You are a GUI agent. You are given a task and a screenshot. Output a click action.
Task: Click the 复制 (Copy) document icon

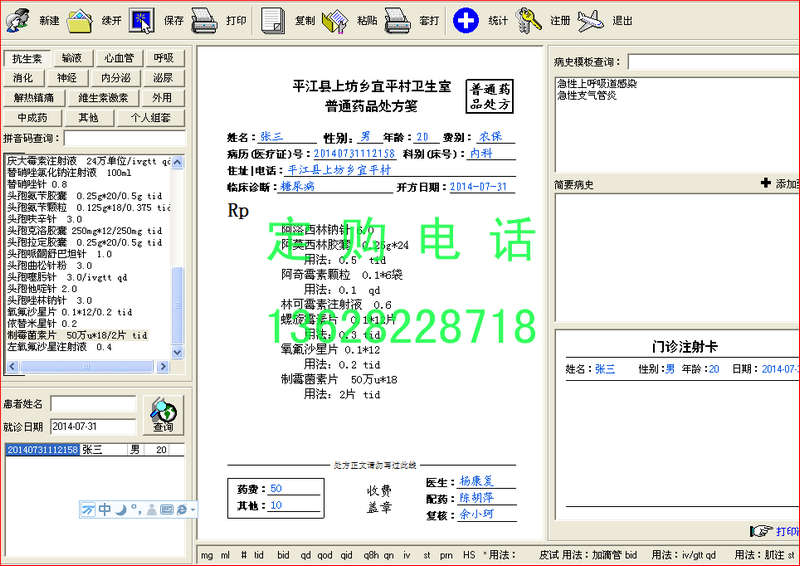[273, 21]
